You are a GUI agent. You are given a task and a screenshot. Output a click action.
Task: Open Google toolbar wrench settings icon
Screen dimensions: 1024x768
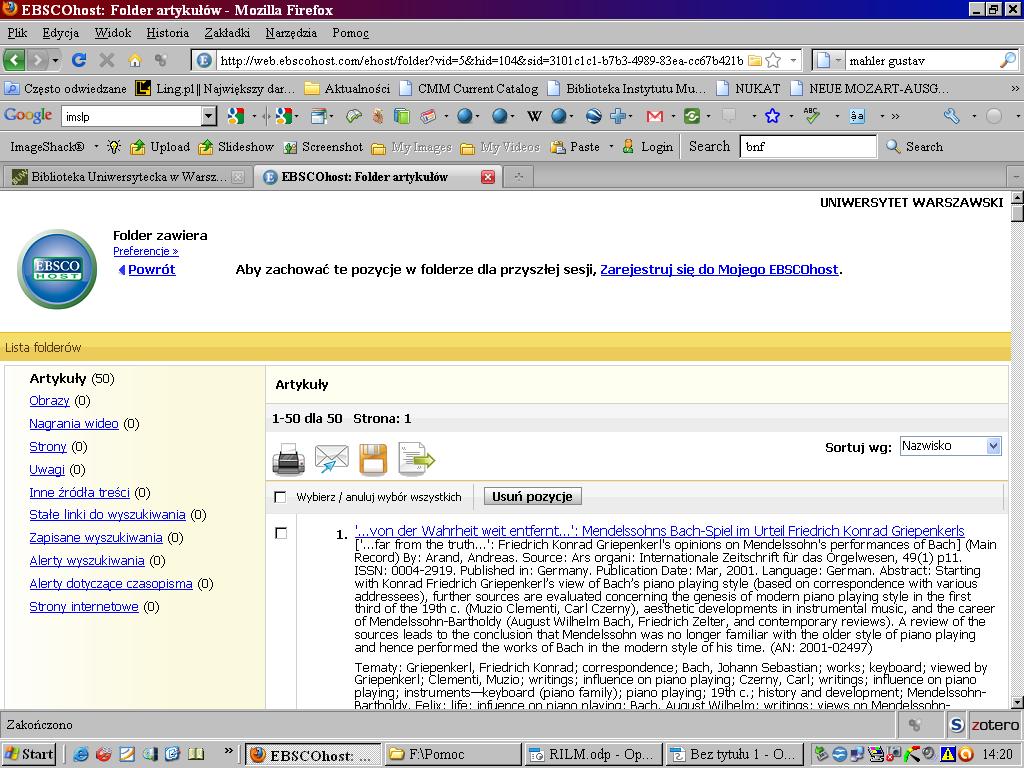(x=952, y=116)
